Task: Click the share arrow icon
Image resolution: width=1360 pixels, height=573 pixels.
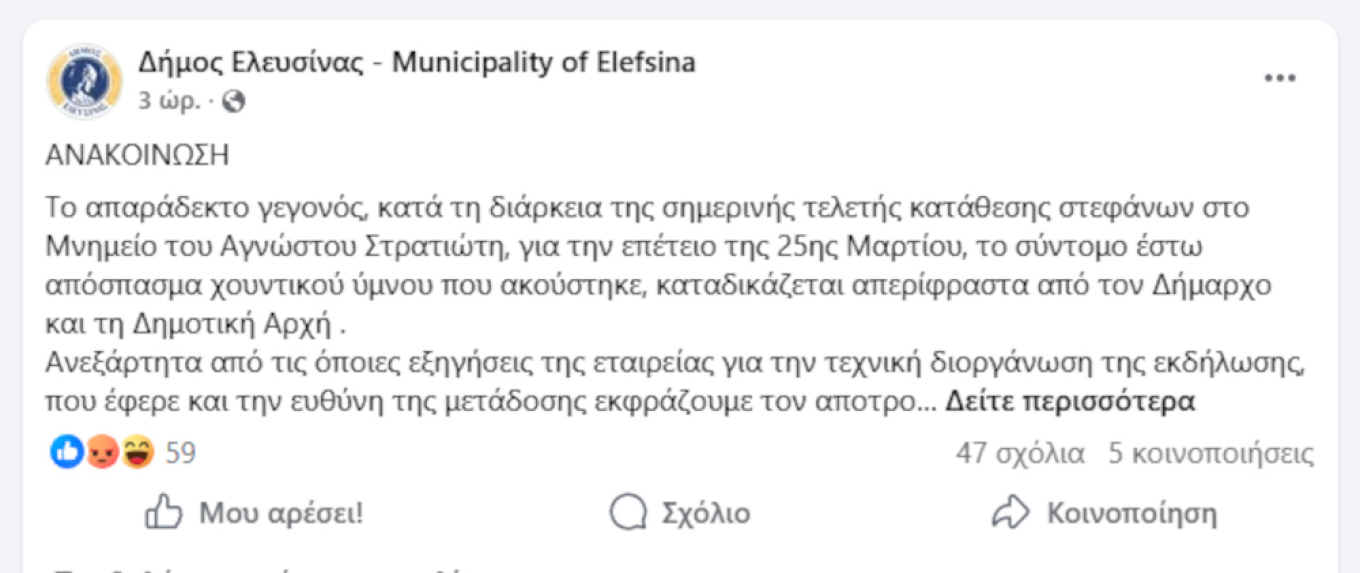Action: (x=1010, y=514)
